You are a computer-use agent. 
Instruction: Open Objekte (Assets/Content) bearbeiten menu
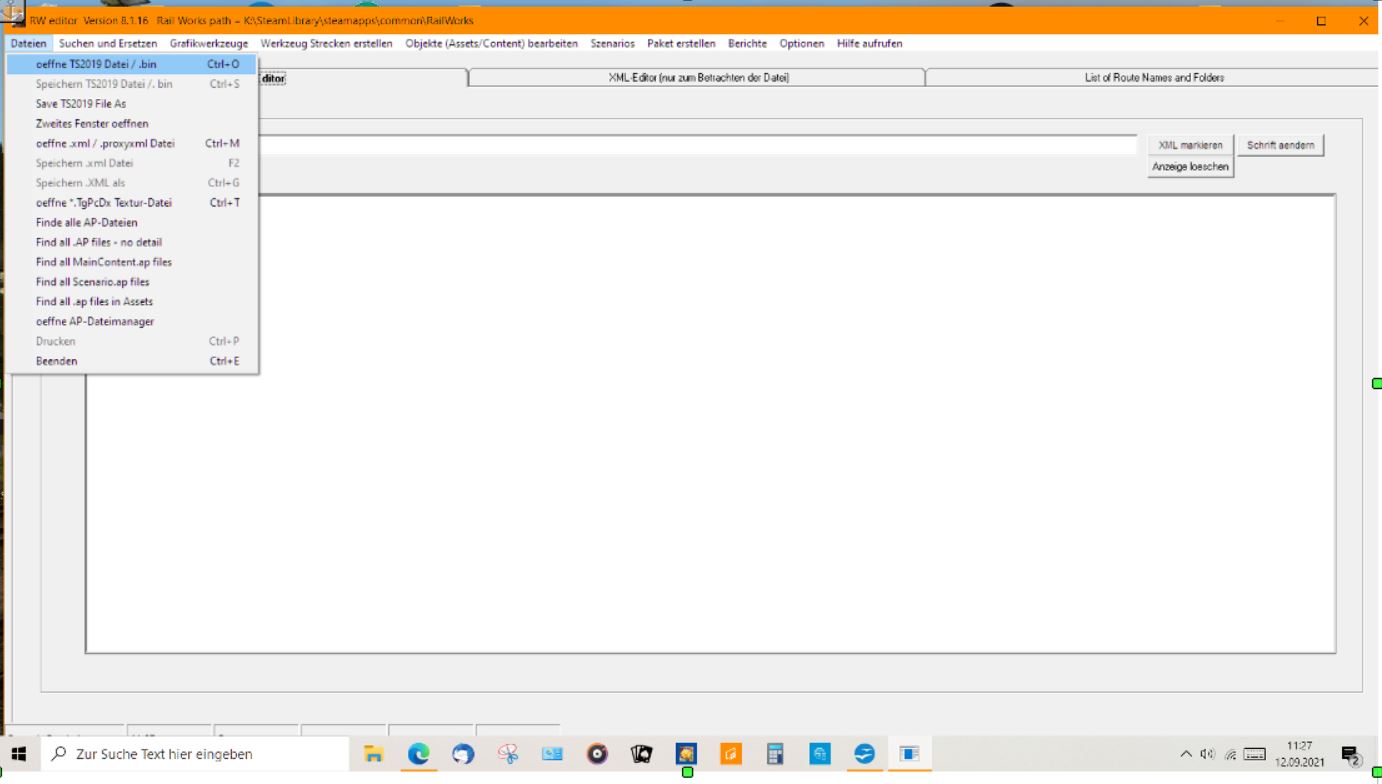pos(492,43)
